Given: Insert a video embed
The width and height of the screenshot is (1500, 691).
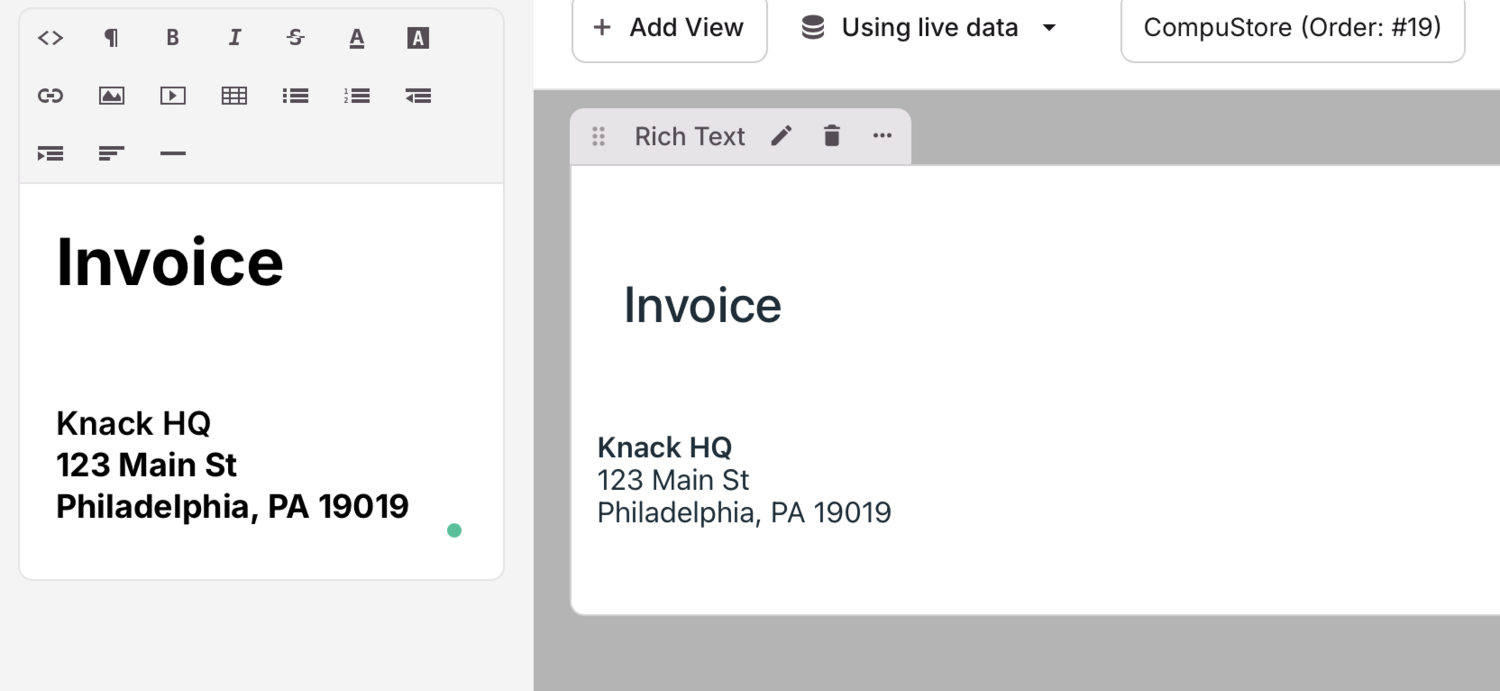Looking at the screenshot, I should tap(172, 95).
